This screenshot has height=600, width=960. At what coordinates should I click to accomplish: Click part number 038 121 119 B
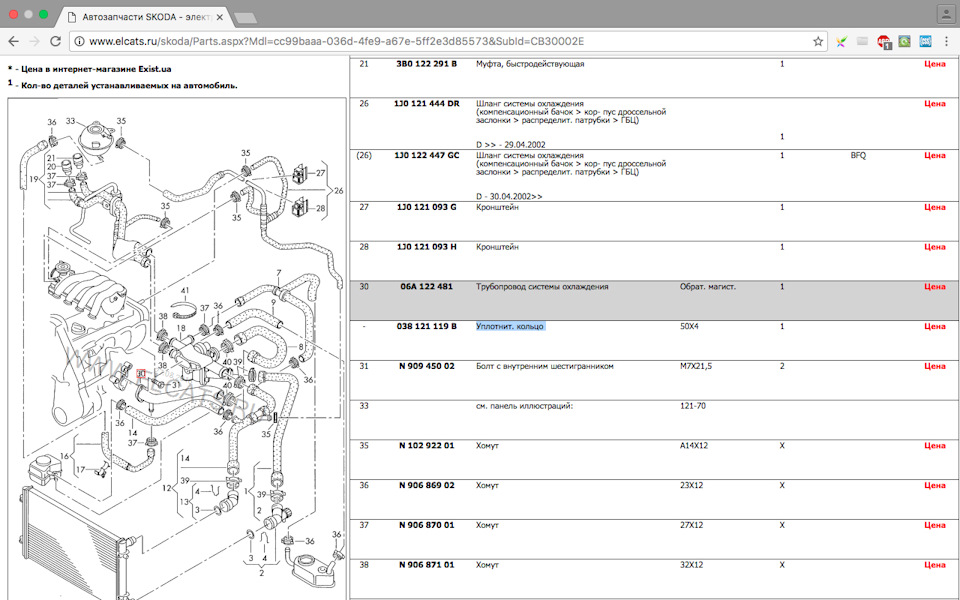click(x=427, y=326)
